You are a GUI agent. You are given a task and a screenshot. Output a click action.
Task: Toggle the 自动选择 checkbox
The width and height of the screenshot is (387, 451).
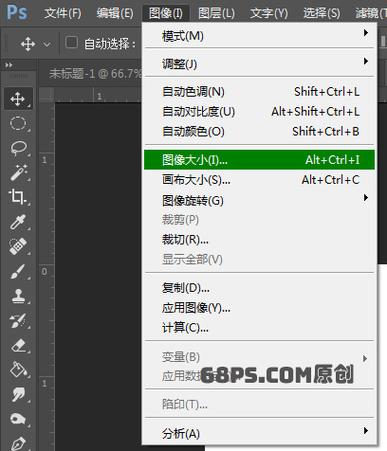pos(71,43)
